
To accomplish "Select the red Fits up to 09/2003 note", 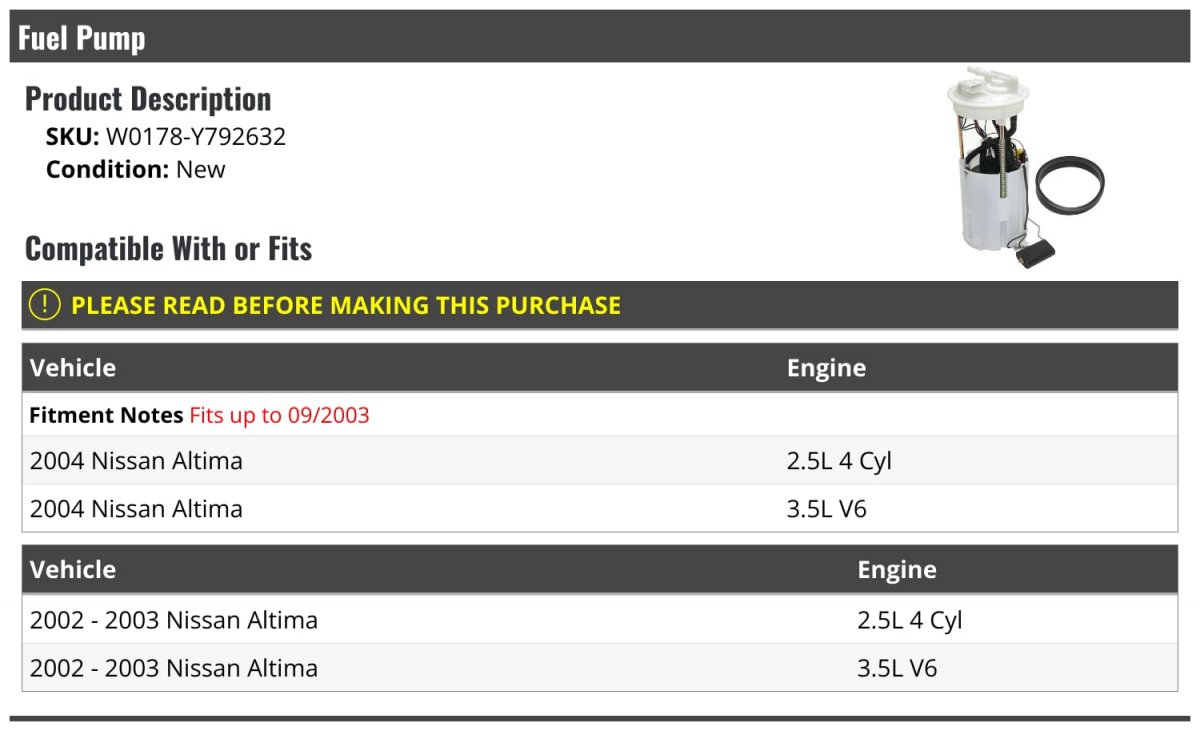I will [279, 415].
